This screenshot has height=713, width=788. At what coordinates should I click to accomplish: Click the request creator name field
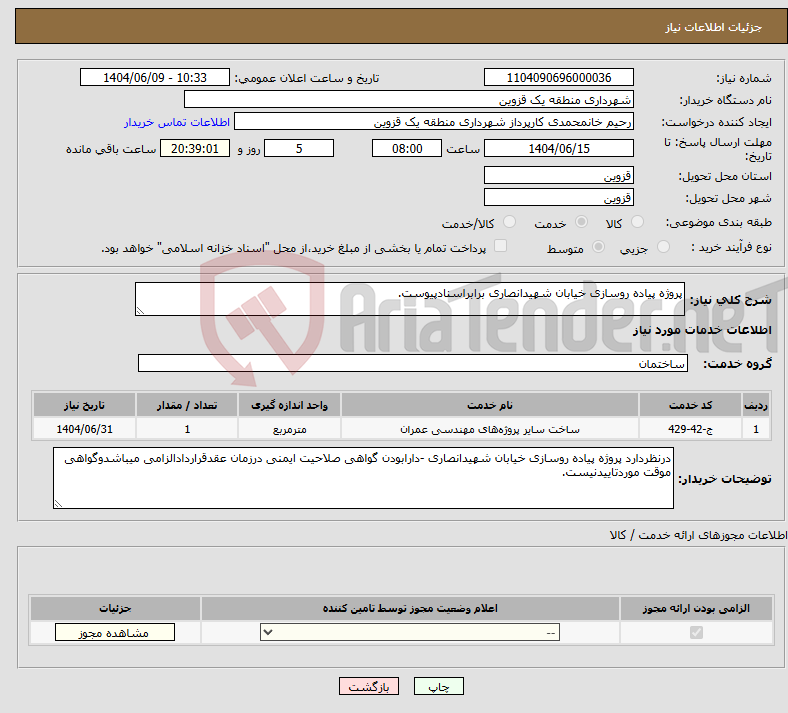(434, 122)
